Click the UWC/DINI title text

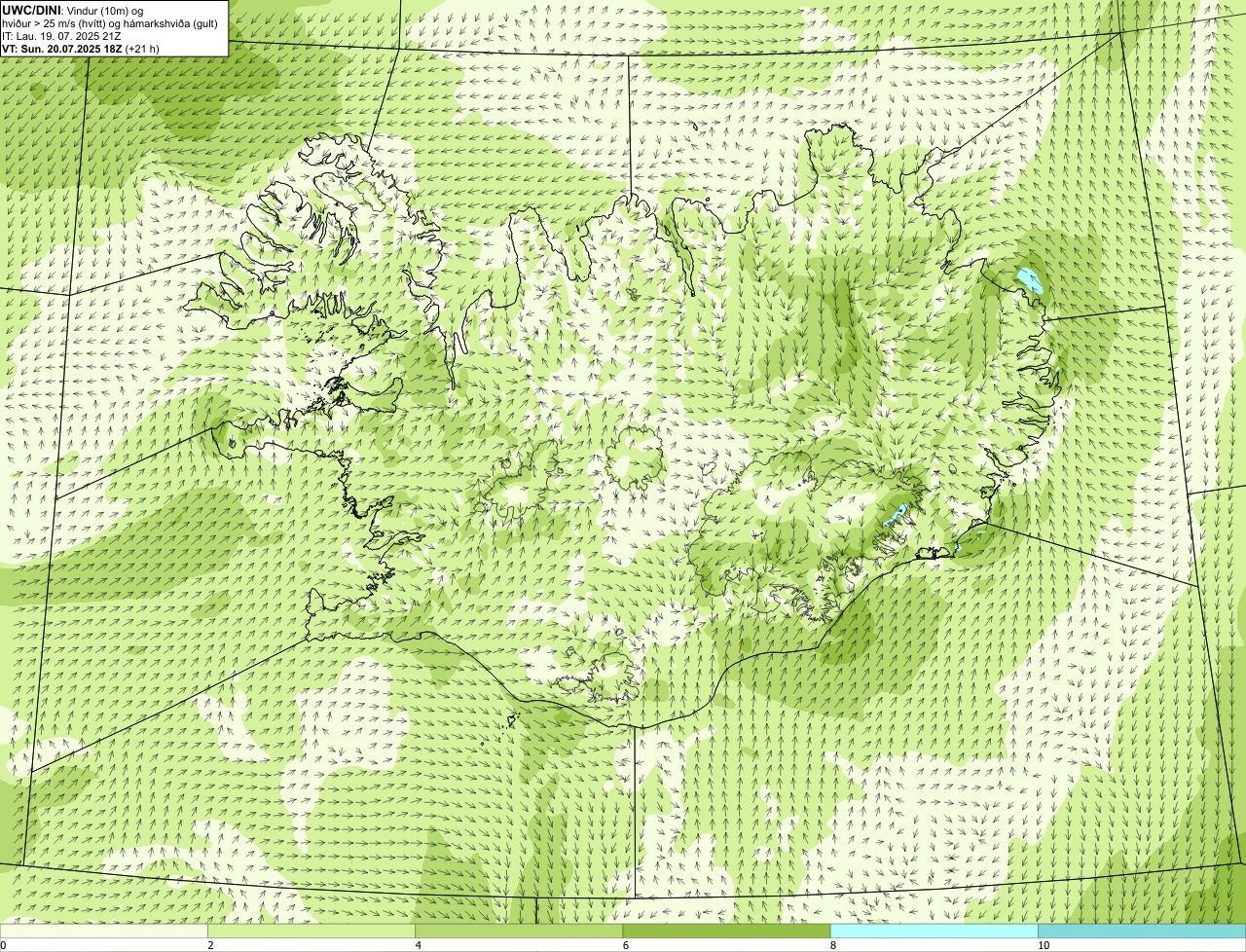pyautogui.click(x=31, y=10)
